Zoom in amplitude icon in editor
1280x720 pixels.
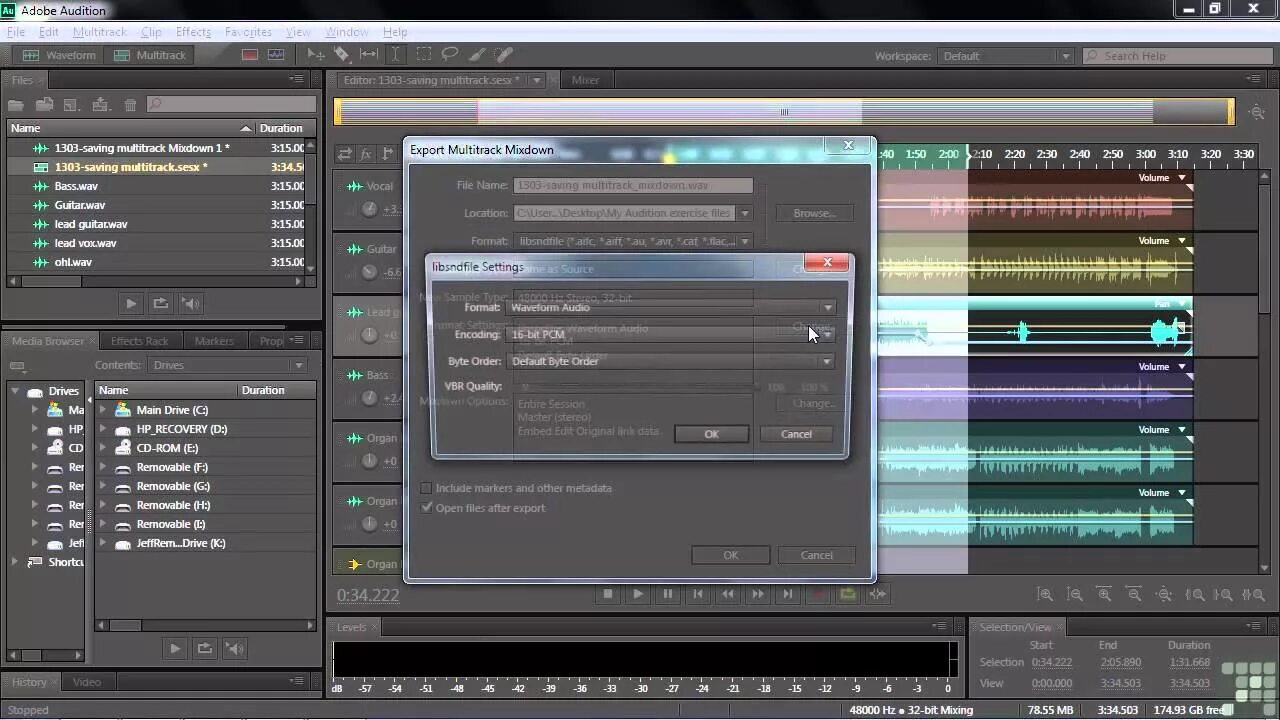[1045, 594]
